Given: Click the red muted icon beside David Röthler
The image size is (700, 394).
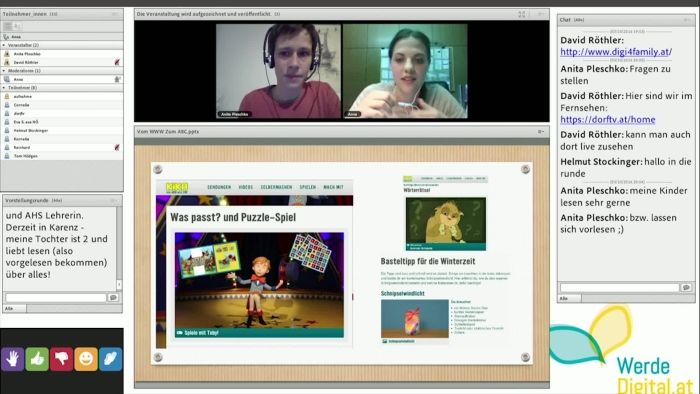Looking at the screenshot, I should [117, 62].
